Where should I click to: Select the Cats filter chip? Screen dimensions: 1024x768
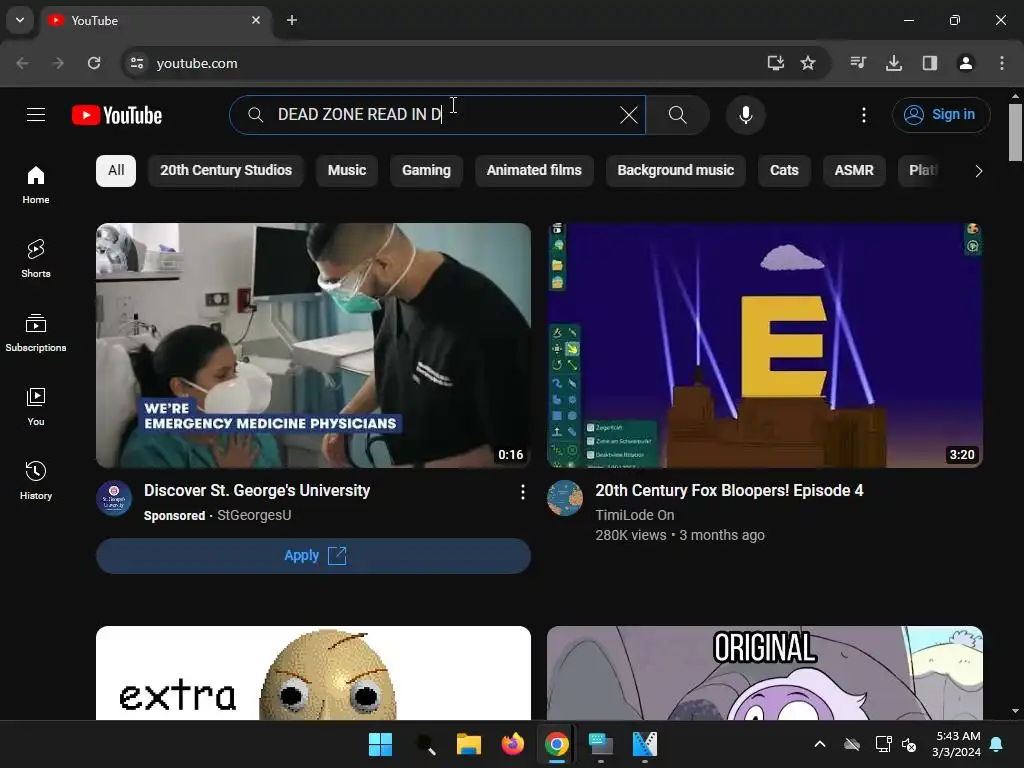pos(784,170)
